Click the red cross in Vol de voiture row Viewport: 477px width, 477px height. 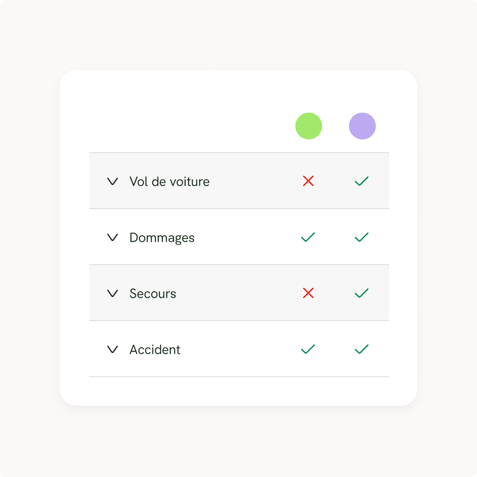(308, 181)
